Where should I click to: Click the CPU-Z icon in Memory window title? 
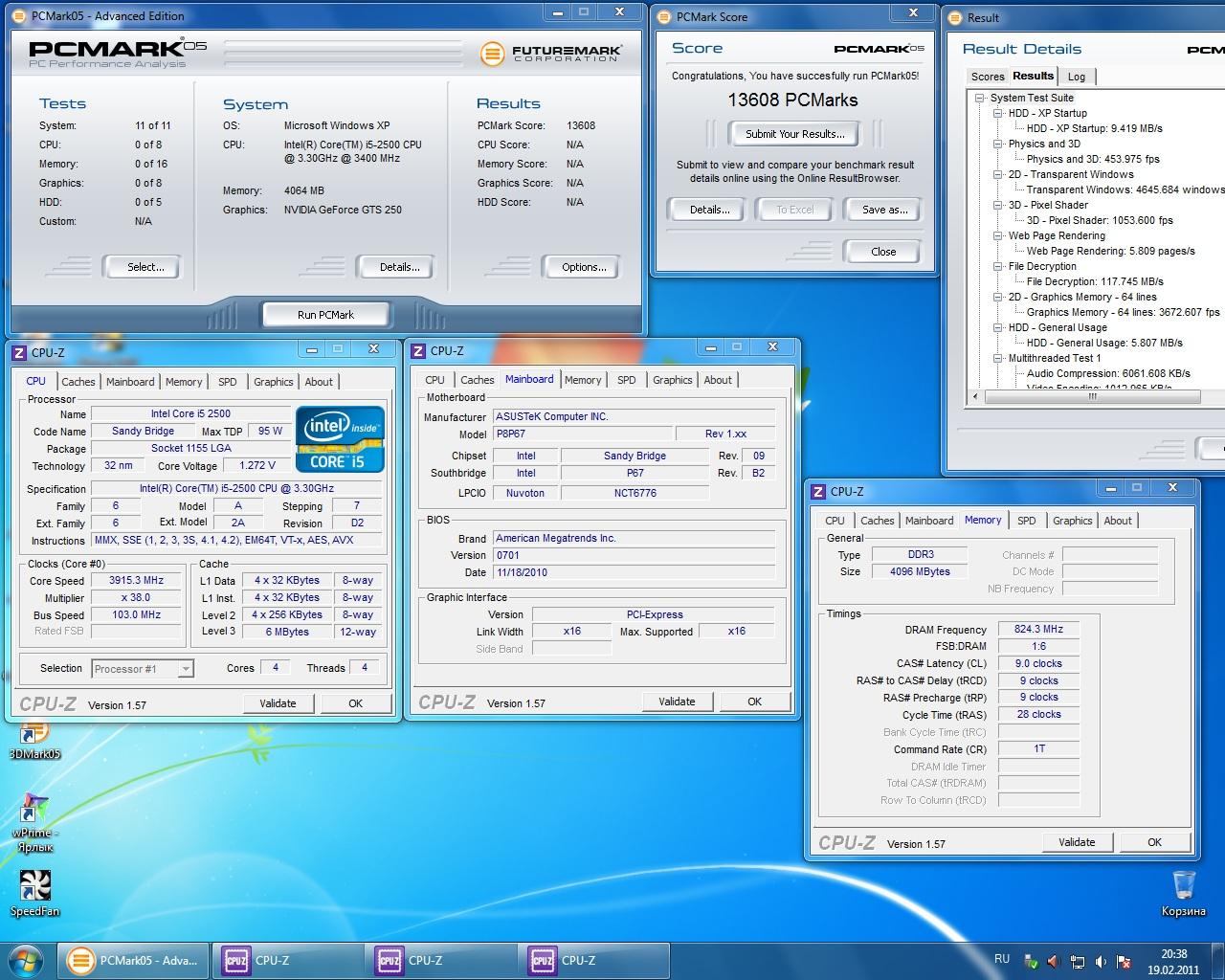(x=818, y=492)
